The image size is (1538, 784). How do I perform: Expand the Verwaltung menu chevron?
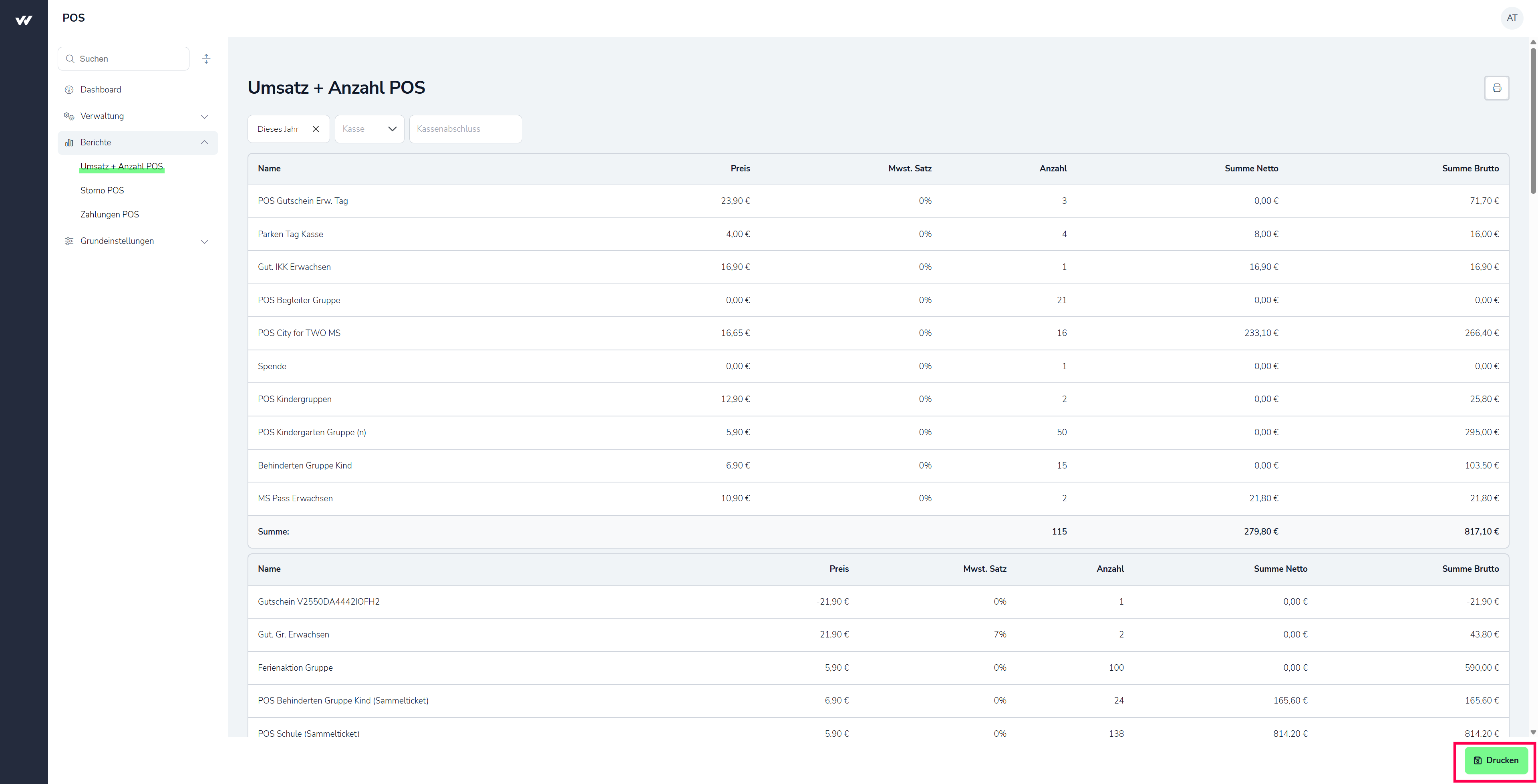click(x=204, y=117)
